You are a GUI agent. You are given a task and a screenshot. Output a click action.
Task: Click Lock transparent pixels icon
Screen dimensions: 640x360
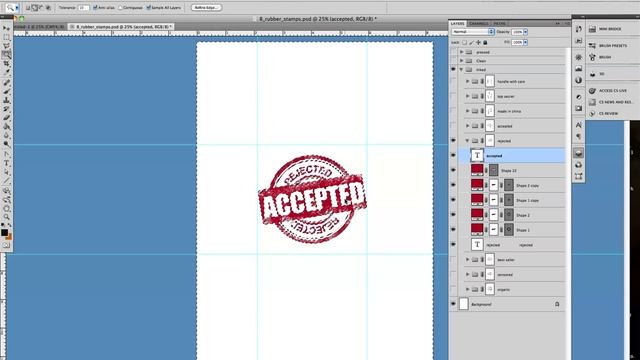pos(464,42)
